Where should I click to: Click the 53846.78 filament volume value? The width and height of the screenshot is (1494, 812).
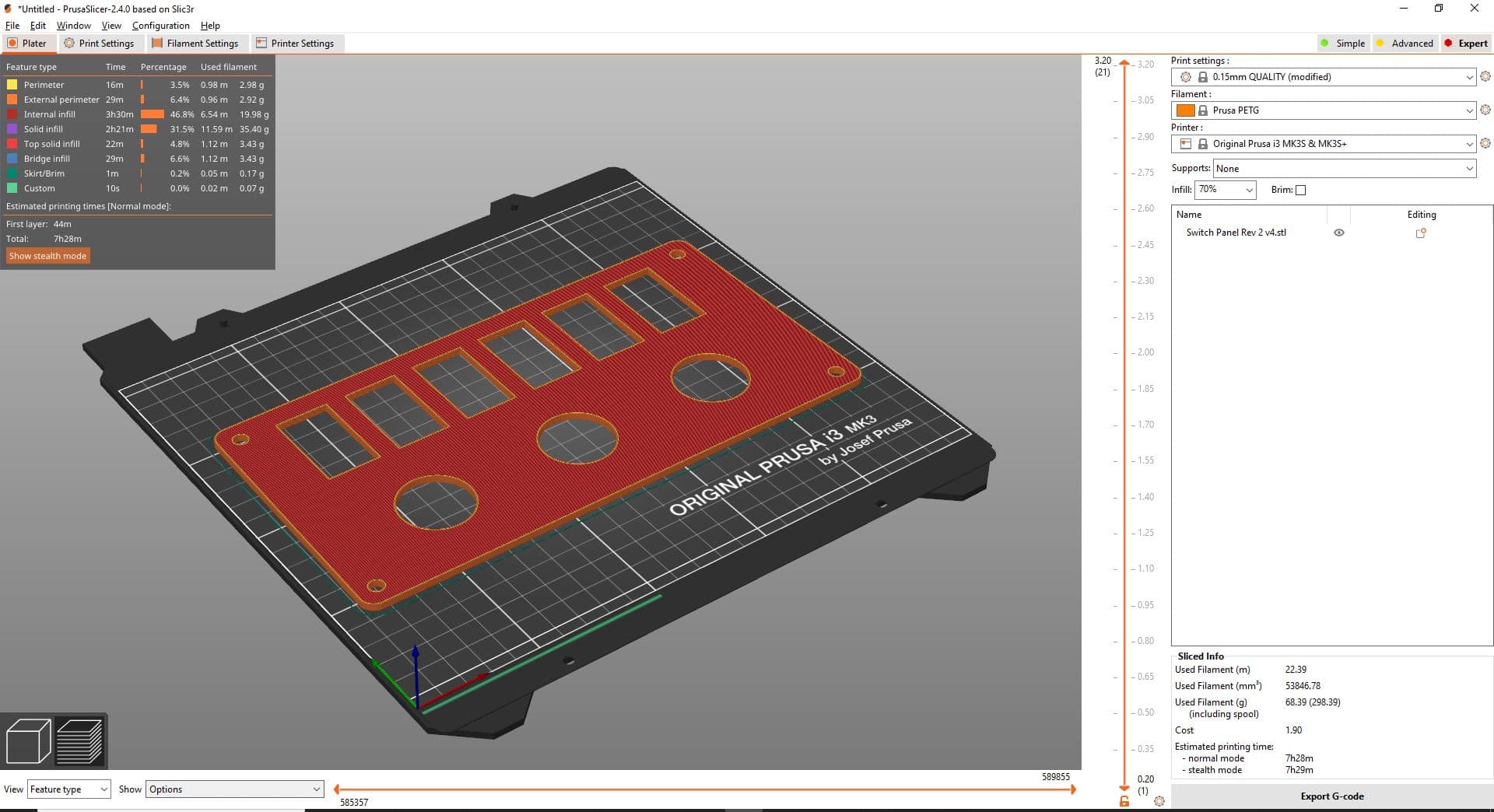click(x=1303, y=686)
